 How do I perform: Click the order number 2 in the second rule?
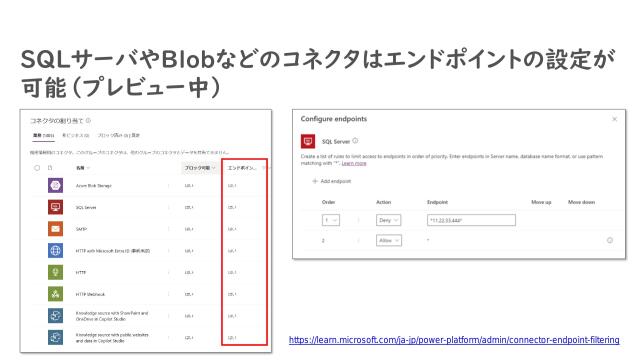pos(323,240)
